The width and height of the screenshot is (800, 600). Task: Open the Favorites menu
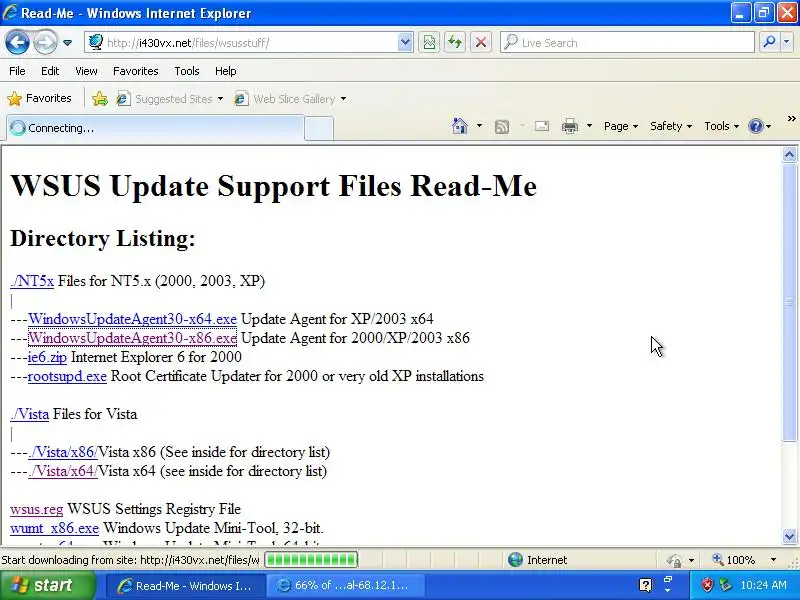pyautogui.click(x=136, y=71)
